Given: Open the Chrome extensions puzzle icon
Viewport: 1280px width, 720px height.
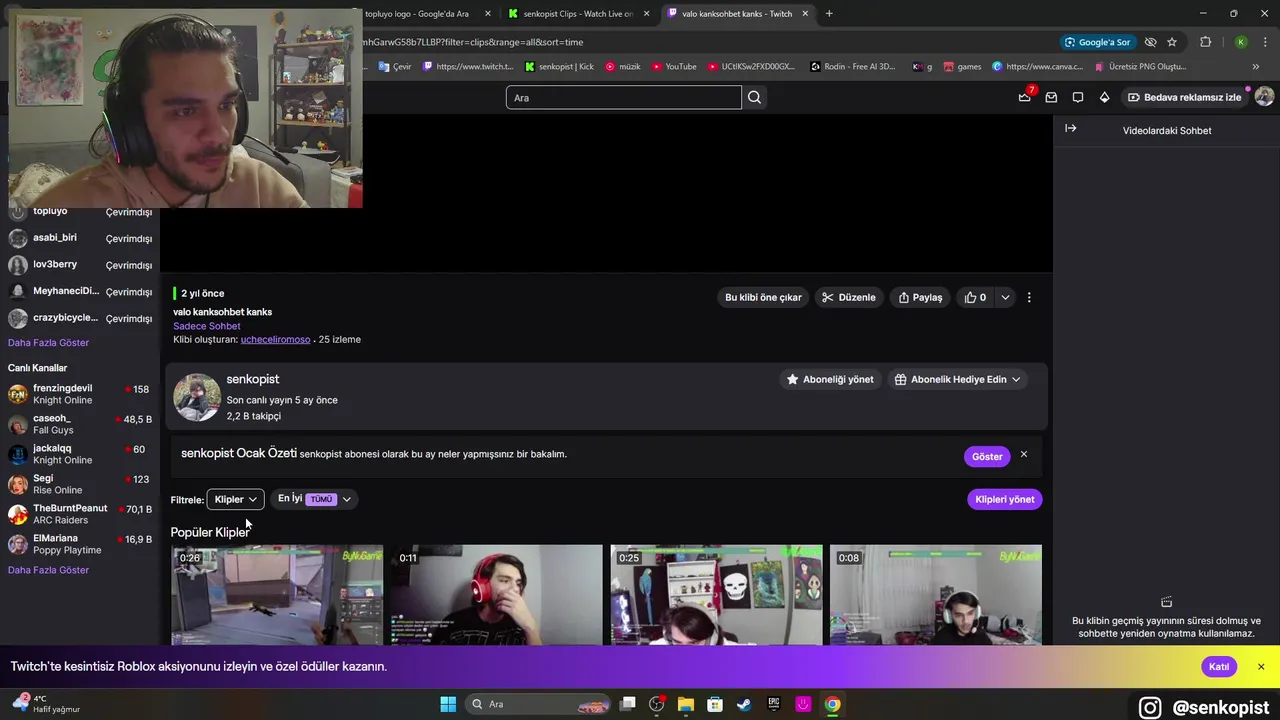Looking at the screenshot, I should (x=1205, y=42).
